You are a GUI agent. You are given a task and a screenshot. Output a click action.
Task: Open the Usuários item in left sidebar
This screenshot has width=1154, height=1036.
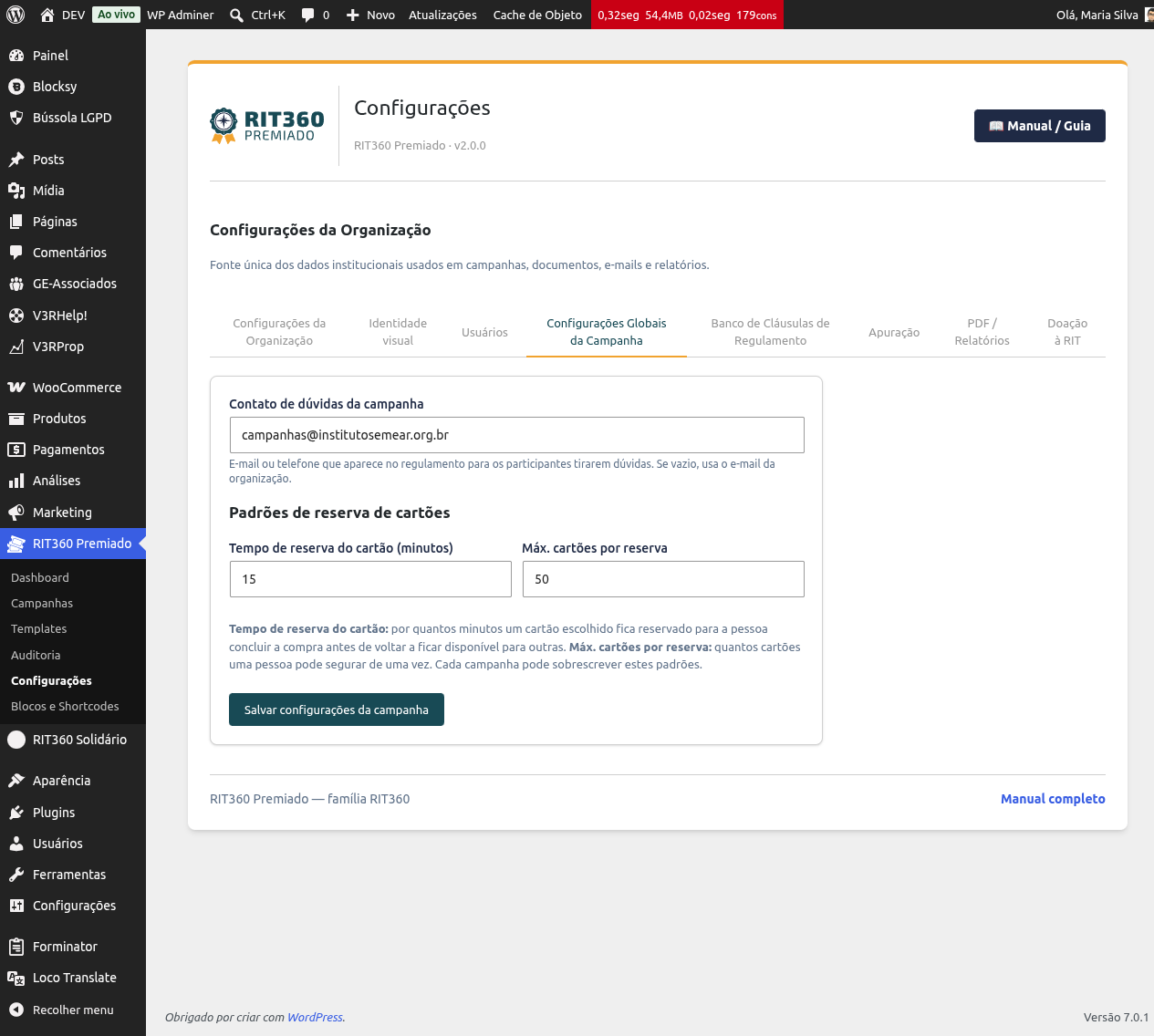(x=73, y=844)
